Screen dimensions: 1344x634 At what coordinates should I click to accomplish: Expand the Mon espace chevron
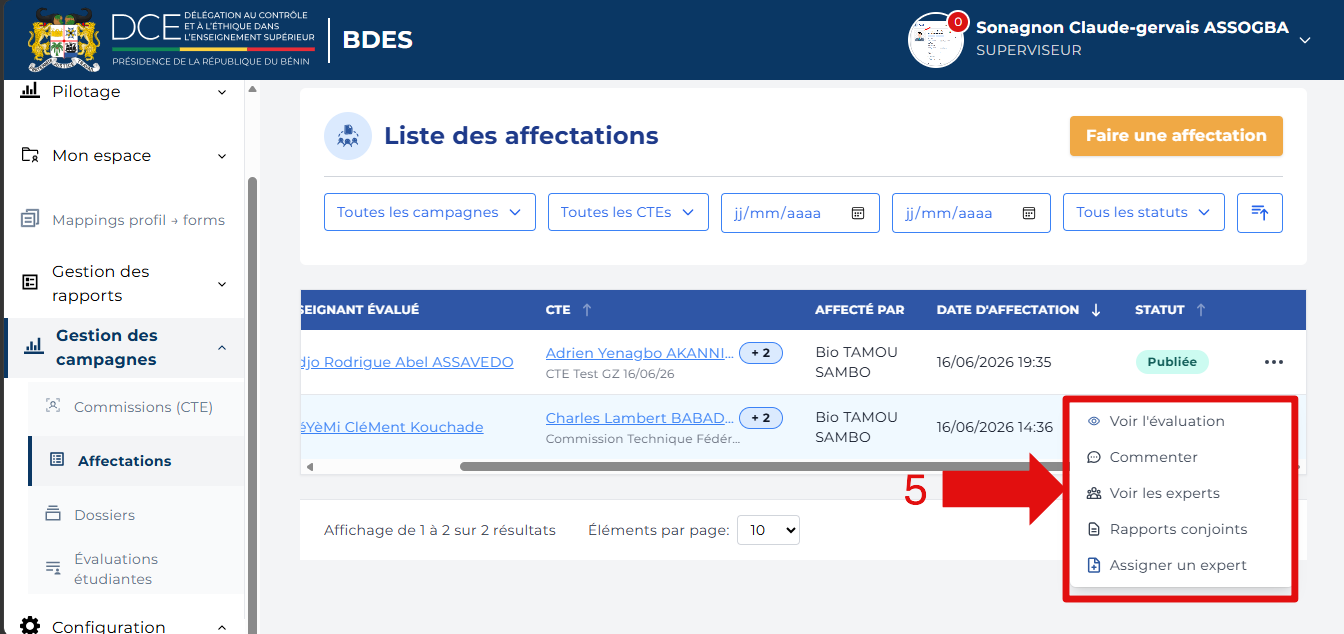coord(222,156)
